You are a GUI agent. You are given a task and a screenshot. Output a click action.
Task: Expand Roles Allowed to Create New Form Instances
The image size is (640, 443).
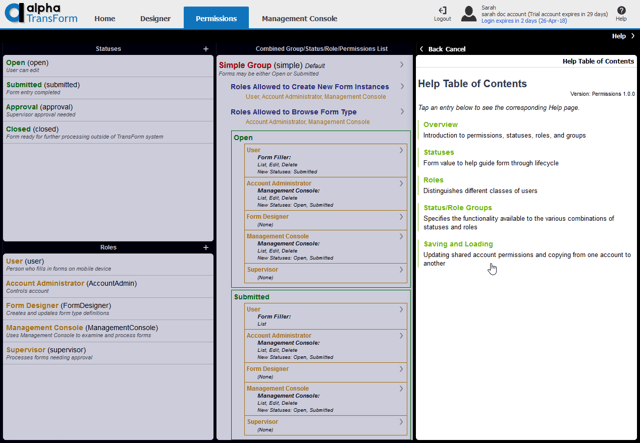pyautogui.click(x=402, y=87)
